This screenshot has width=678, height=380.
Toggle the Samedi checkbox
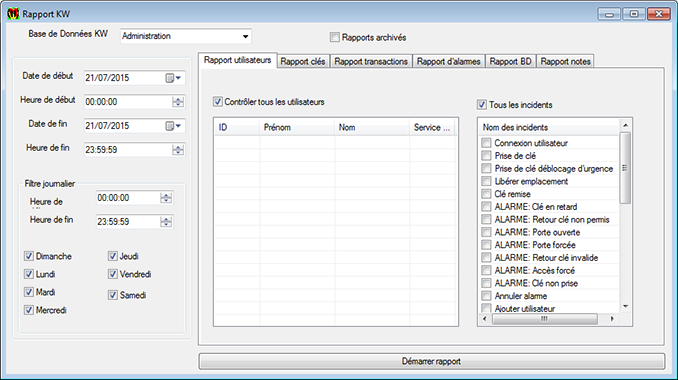tap(112, 295)
